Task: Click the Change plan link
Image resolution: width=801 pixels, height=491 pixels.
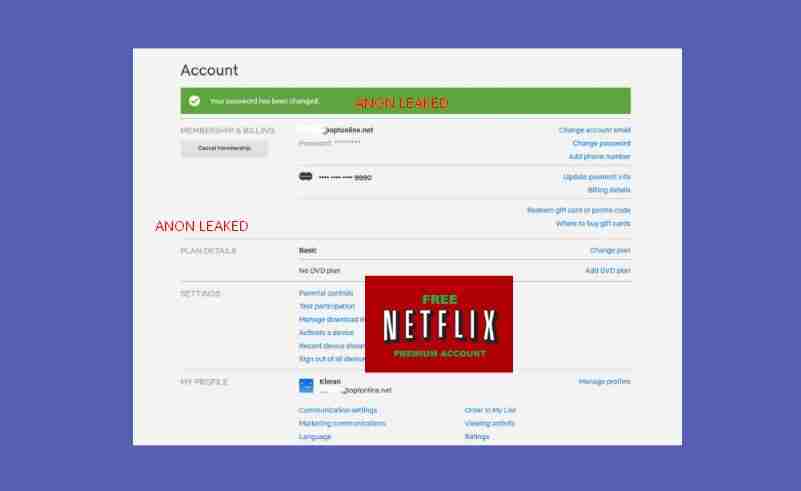Action: click(x=610, y=250)
